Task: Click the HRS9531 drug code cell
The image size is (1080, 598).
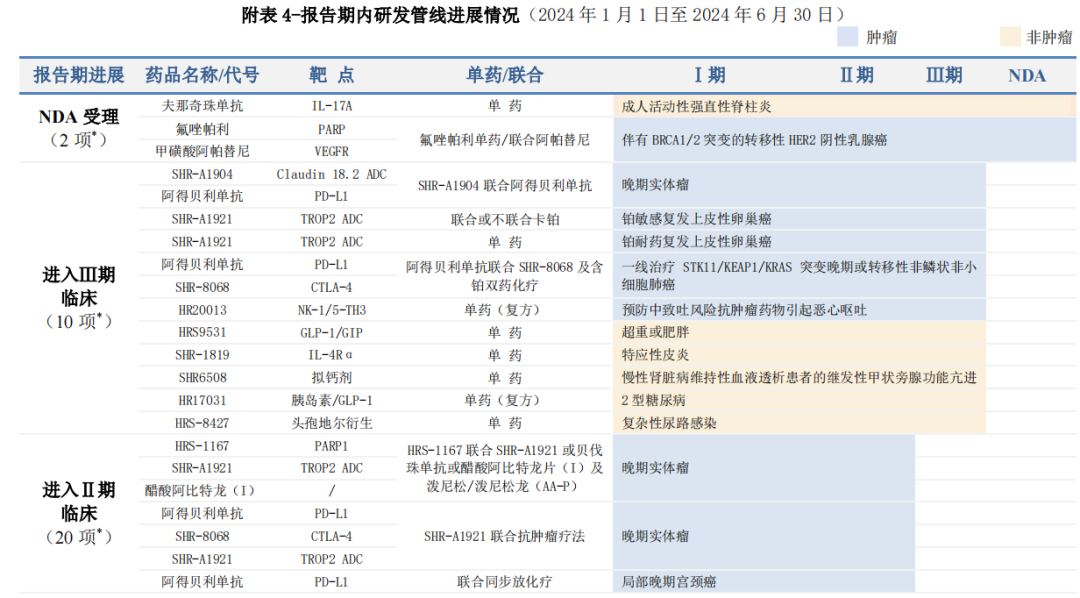Action: tap(202, 332)
